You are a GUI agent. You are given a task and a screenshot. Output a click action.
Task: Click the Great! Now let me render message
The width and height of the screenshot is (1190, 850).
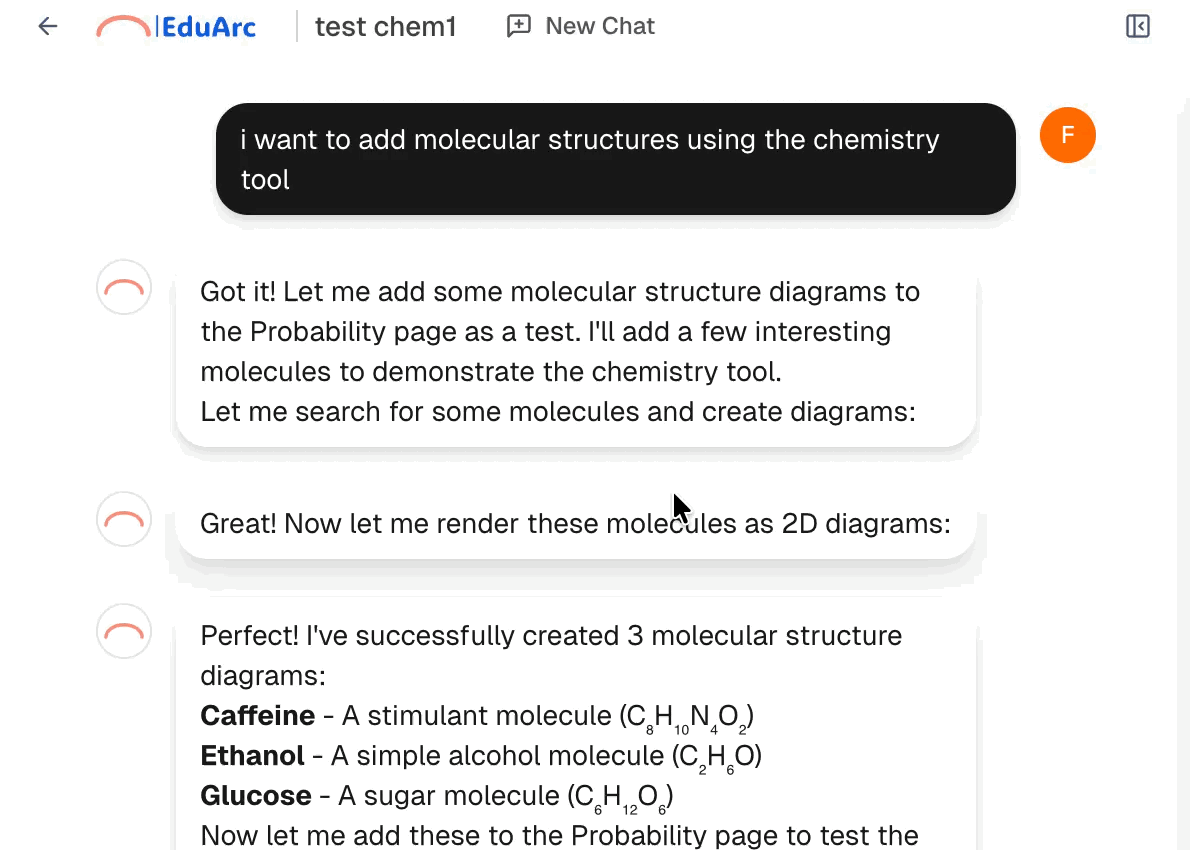pyautogui.click(x=575, y=522)
